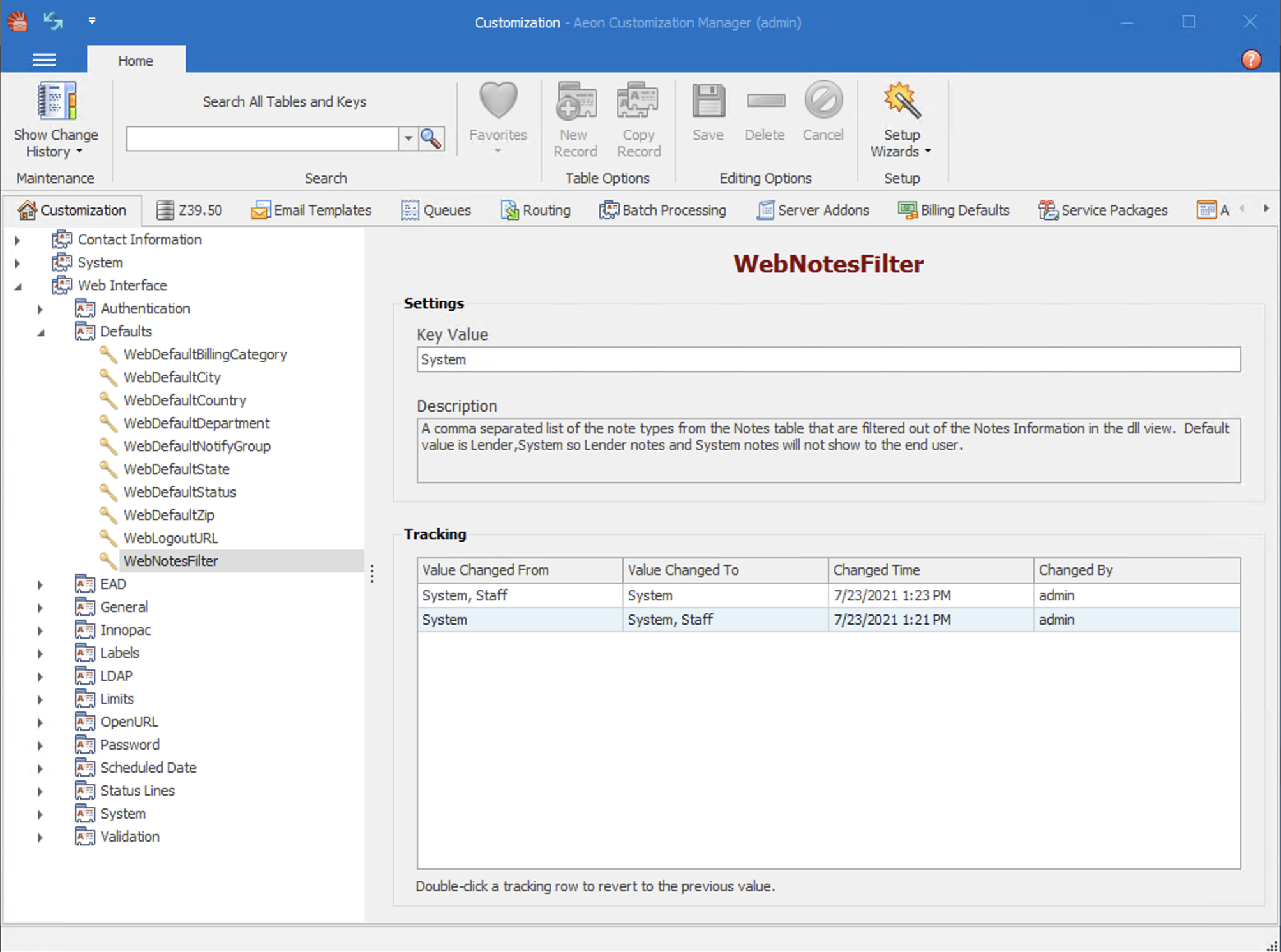Open the search history dropdown arrow
Screen dimensions: 1281x952
point(408,138)
